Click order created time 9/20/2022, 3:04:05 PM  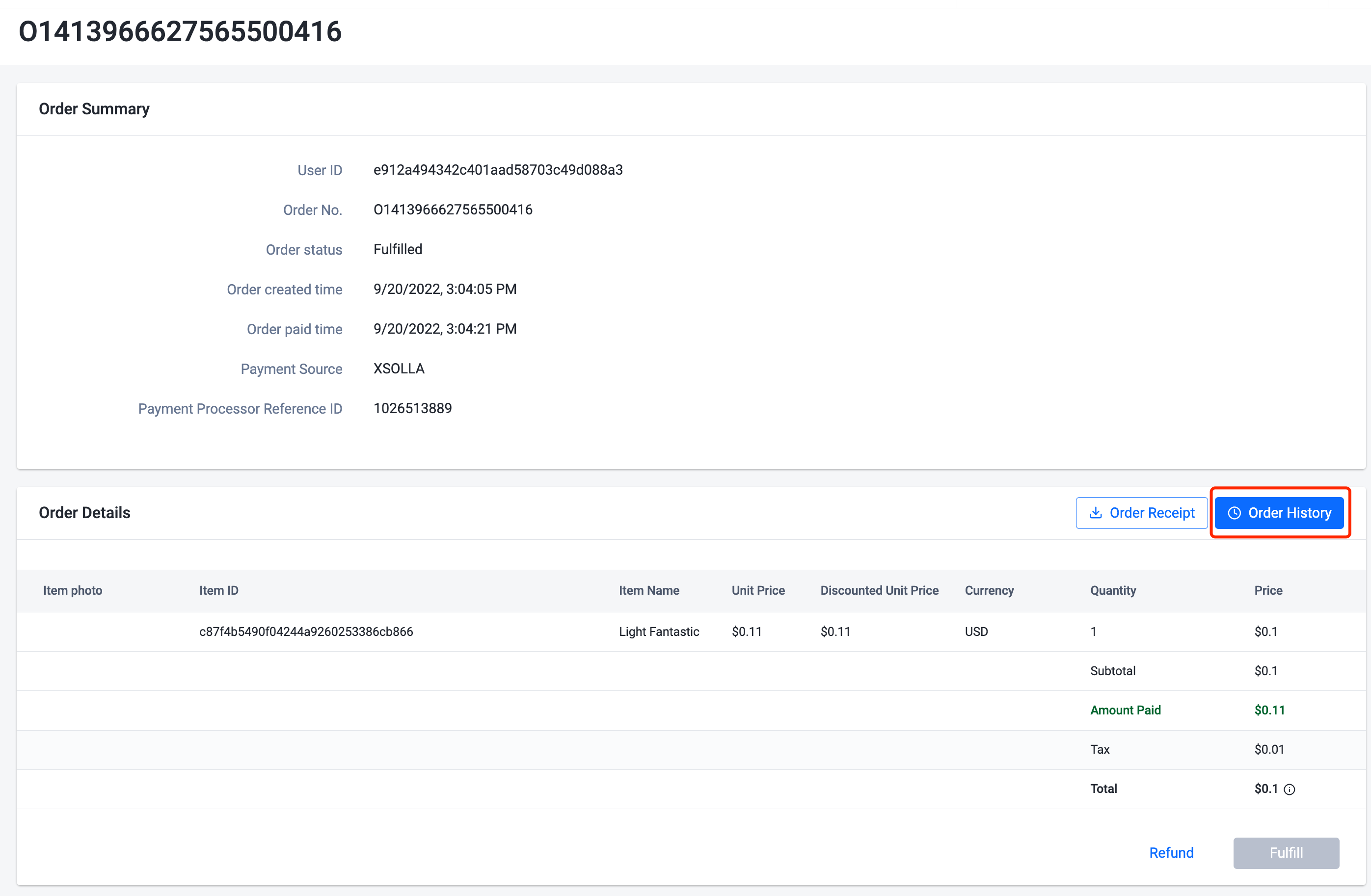tap(445, 289)
